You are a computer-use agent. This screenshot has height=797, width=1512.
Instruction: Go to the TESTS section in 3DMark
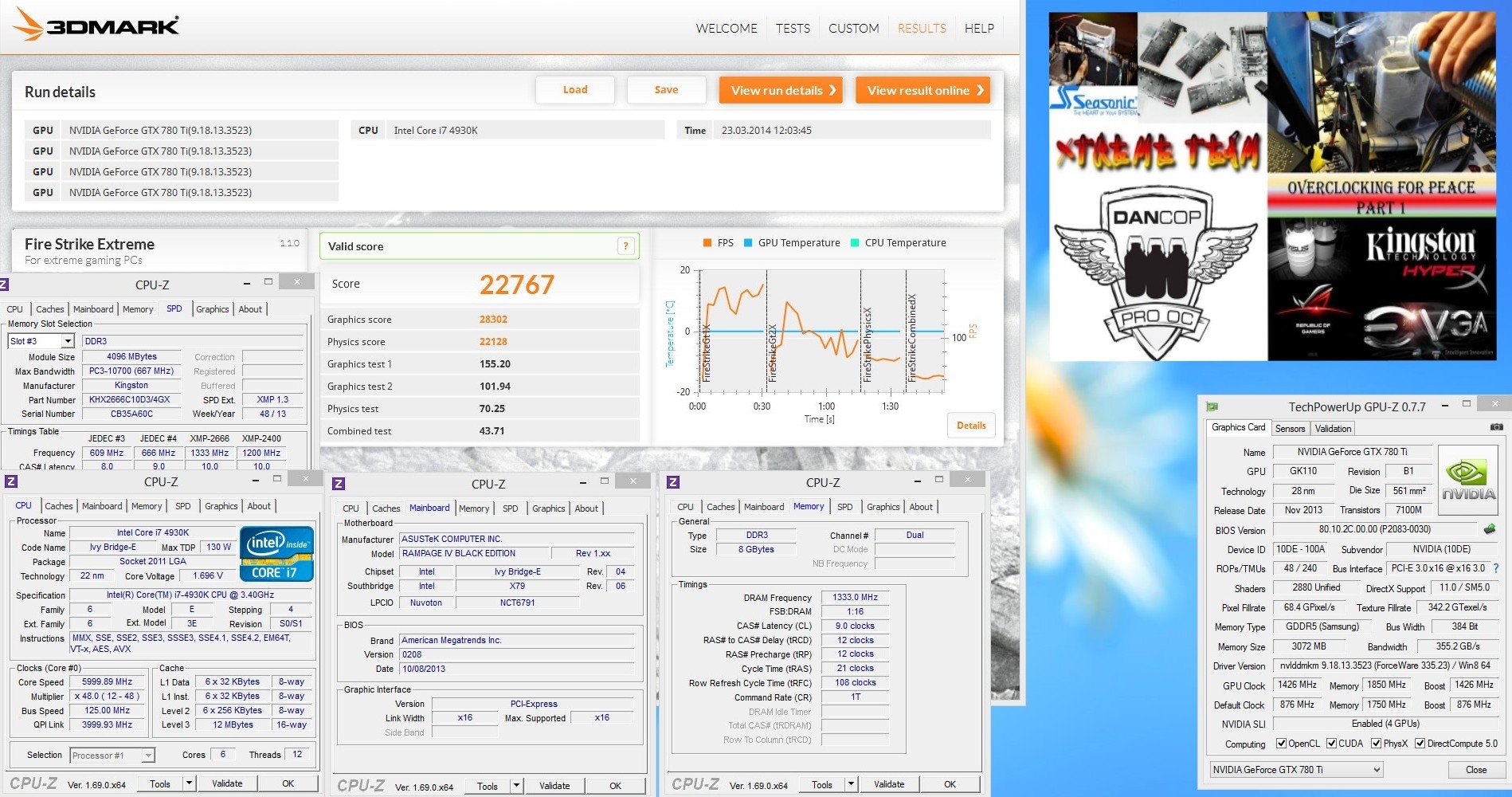pyautogui.click(x=793, y=28)
